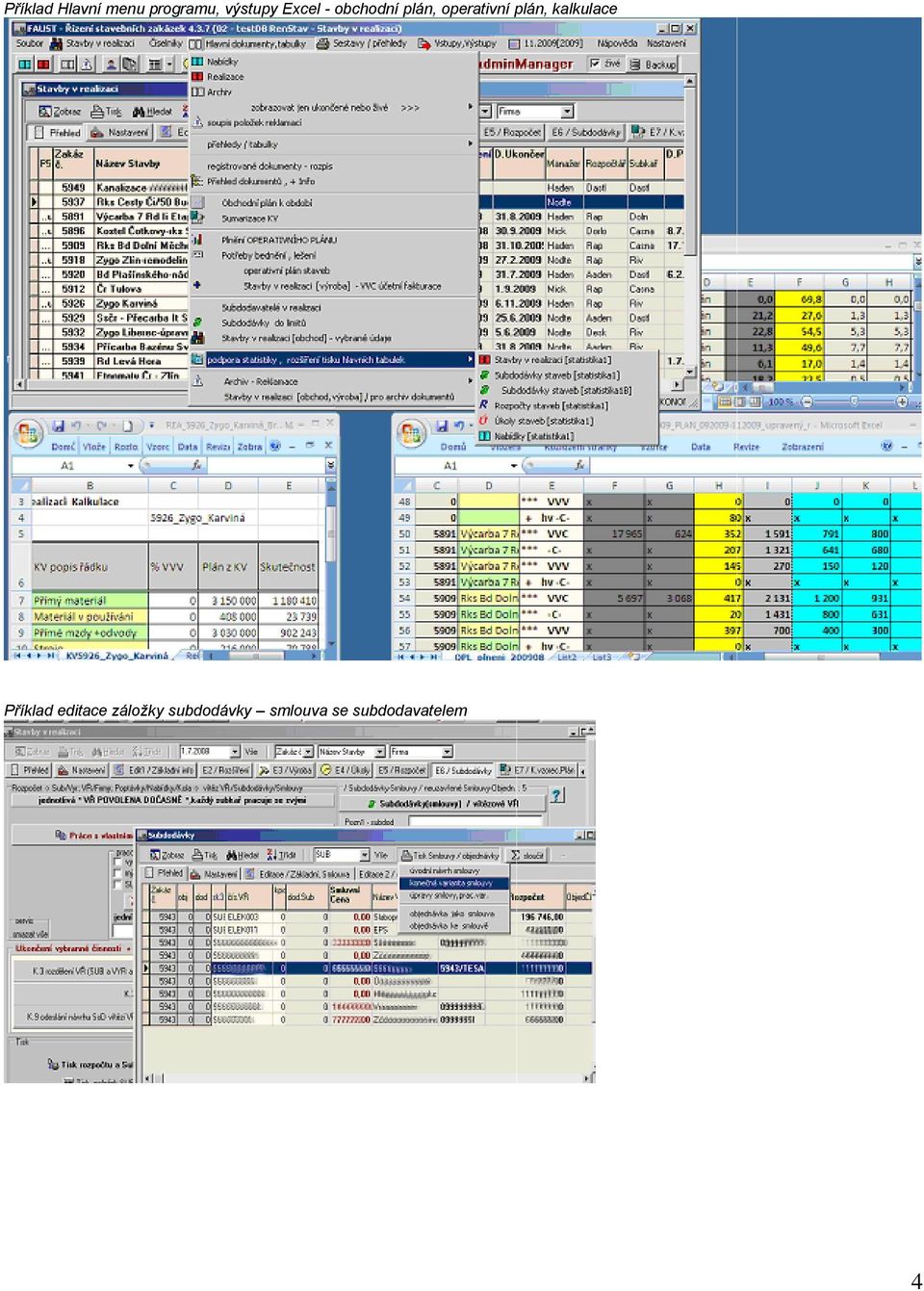Choose konečná varianta smlouvy option
This screenshot has height=1291, width=924.
[452, 883]
